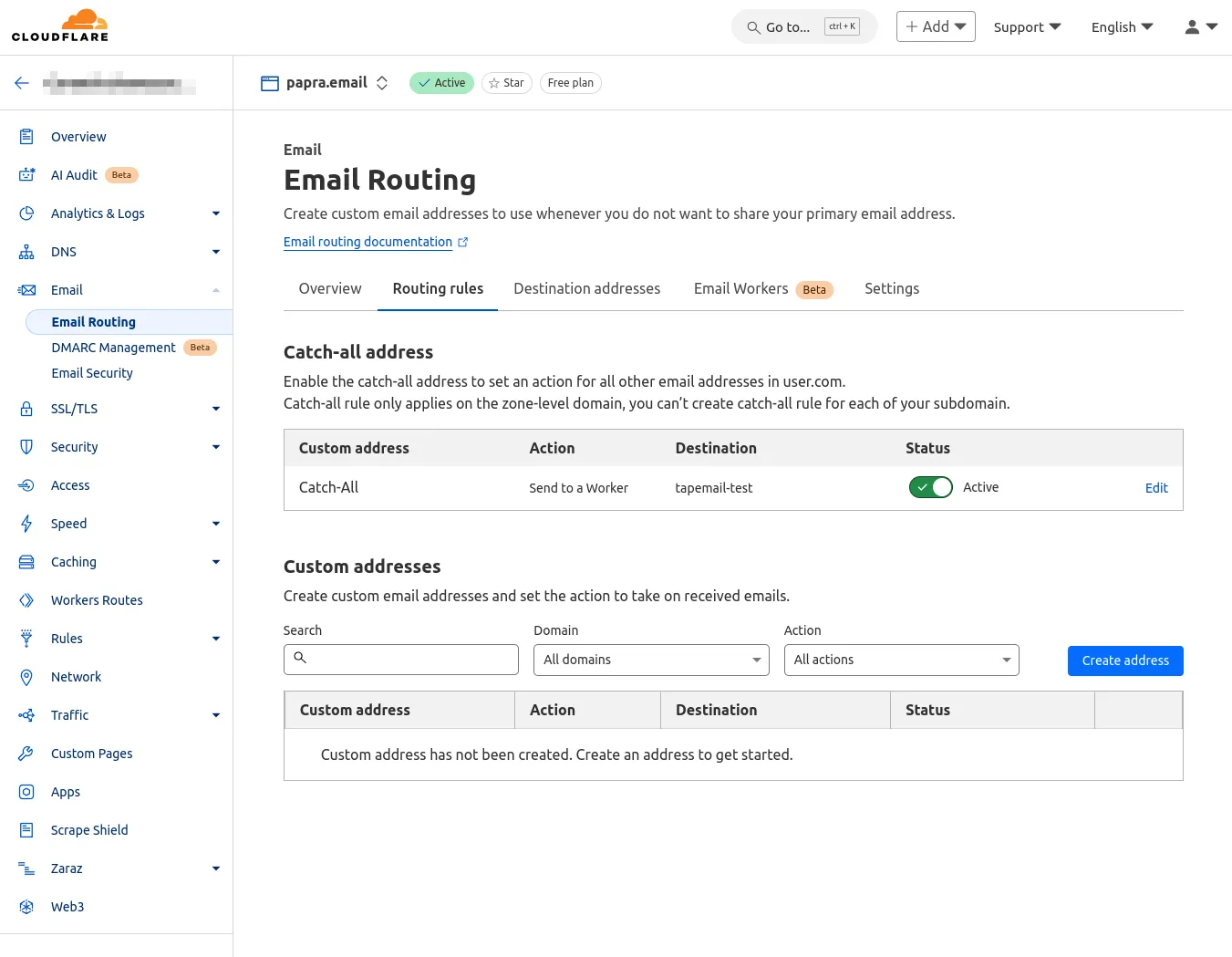The image size is (1232, 957).
Task: Star the papra.email zone
Action: point(506,82)
